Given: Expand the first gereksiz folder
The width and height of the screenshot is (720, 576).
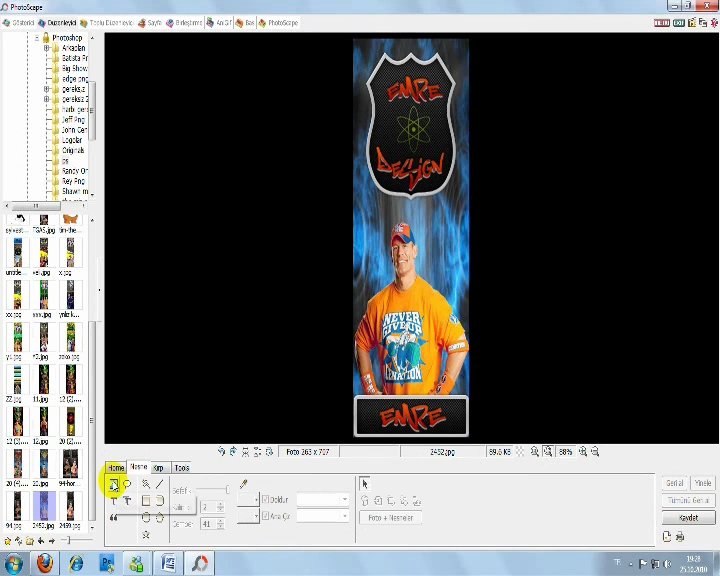Looking at the screenshot, I should pyautogui.click(x=46, y=89).
